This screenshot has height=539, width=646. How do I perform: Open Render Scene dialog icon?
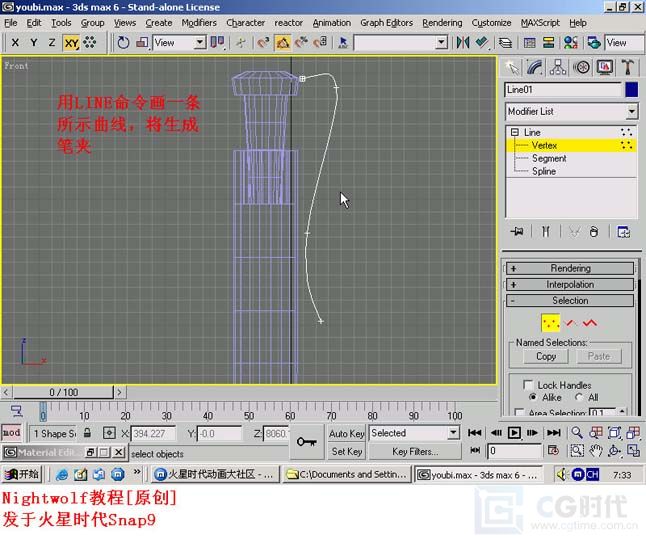pos(594,42)
